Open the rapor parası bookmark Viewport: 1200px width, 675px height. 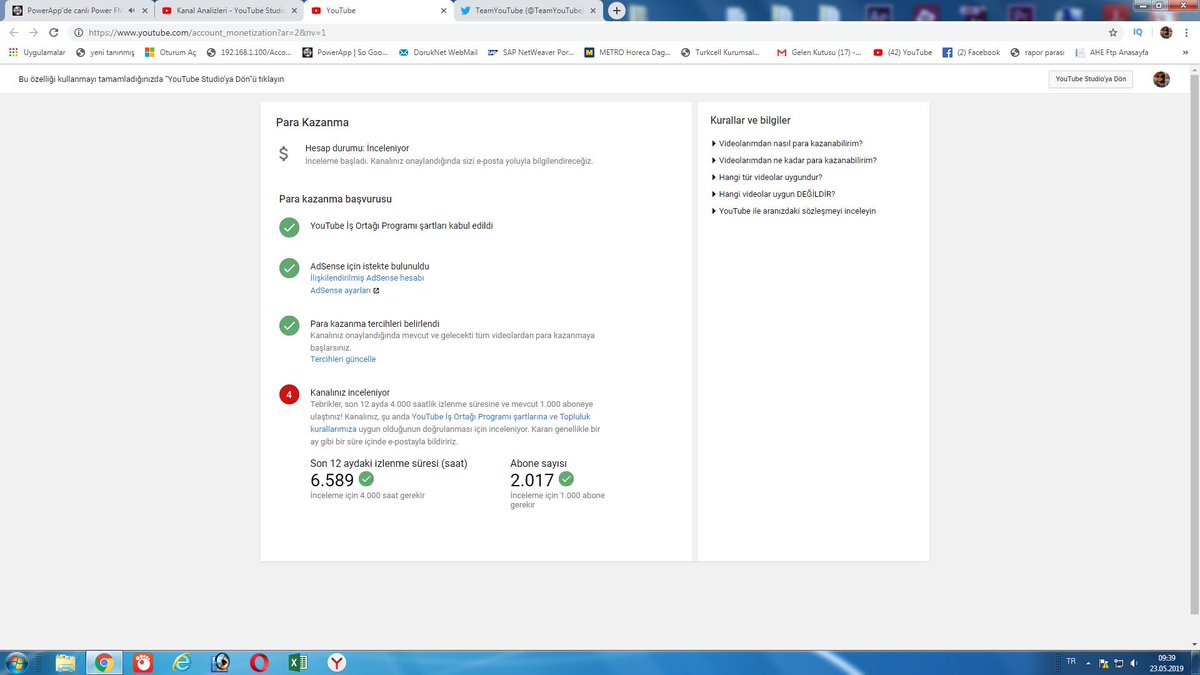[1039, 52]
